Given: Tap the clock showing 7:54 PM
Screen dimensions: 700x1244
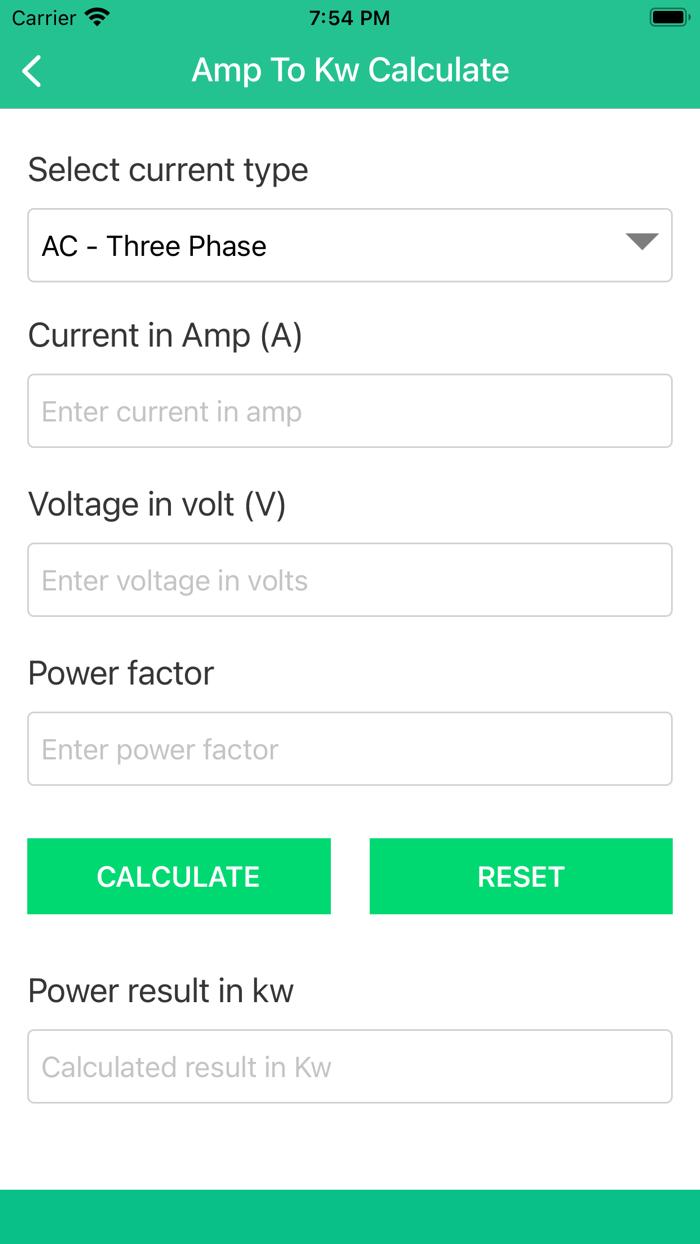Looking at the screenshot, I should tap(349, 16).
